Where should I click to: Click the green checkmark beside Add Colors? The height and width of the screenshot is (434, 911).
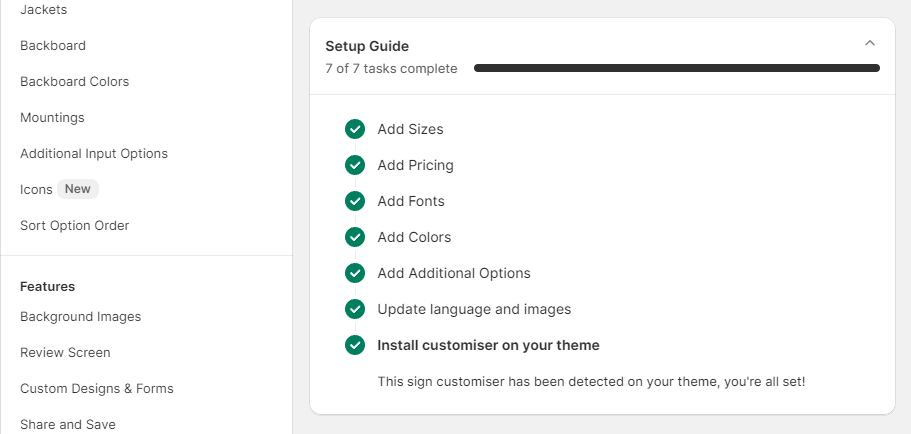[x=354, y=237]
